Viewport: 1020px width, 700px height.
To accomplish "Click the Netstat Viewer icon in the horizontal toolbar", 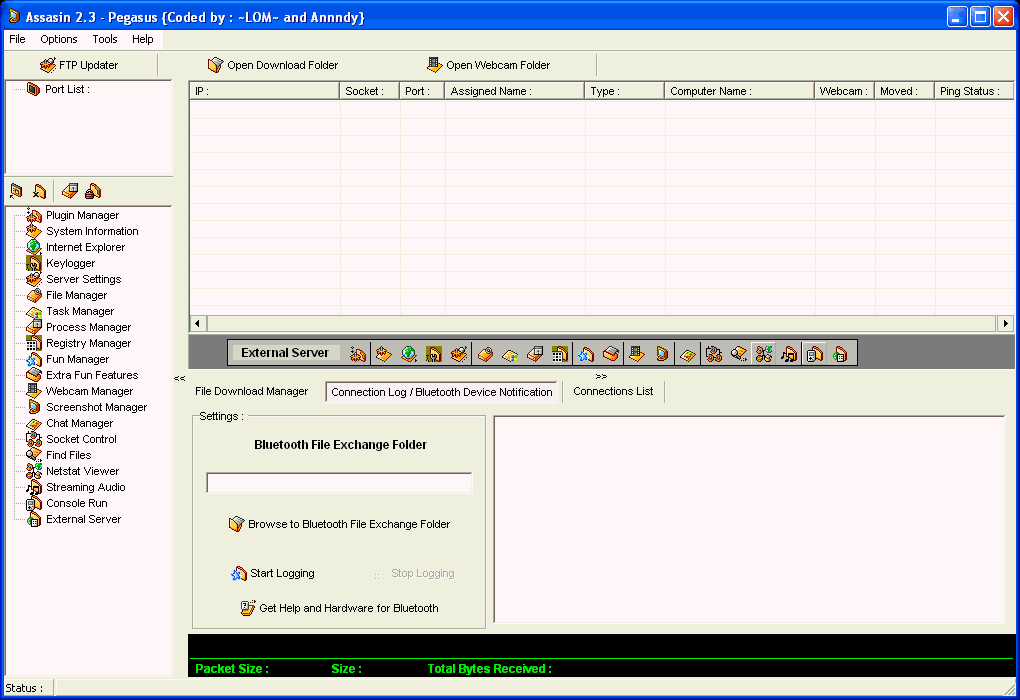I will tap(764, 353).
